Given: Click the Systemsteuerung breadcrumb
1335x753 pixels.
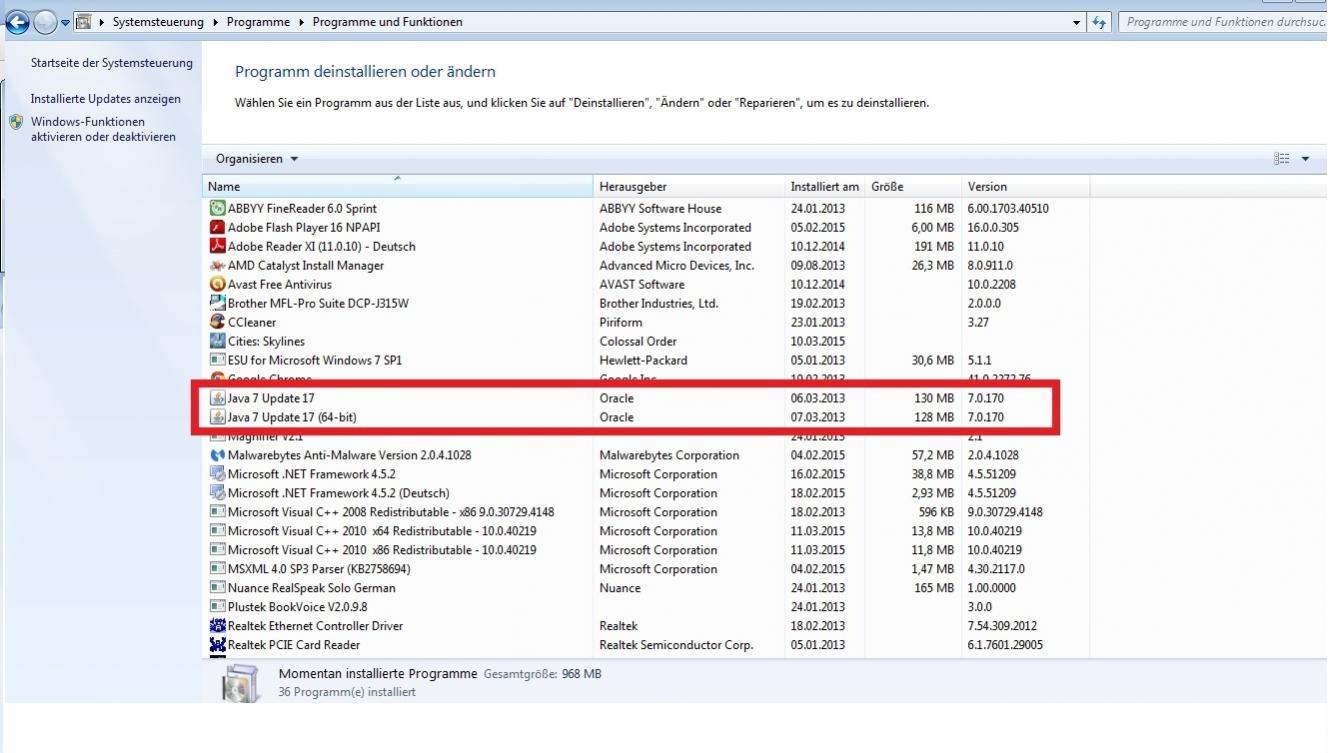Looking at the screenshot, I should pos(158,22).
